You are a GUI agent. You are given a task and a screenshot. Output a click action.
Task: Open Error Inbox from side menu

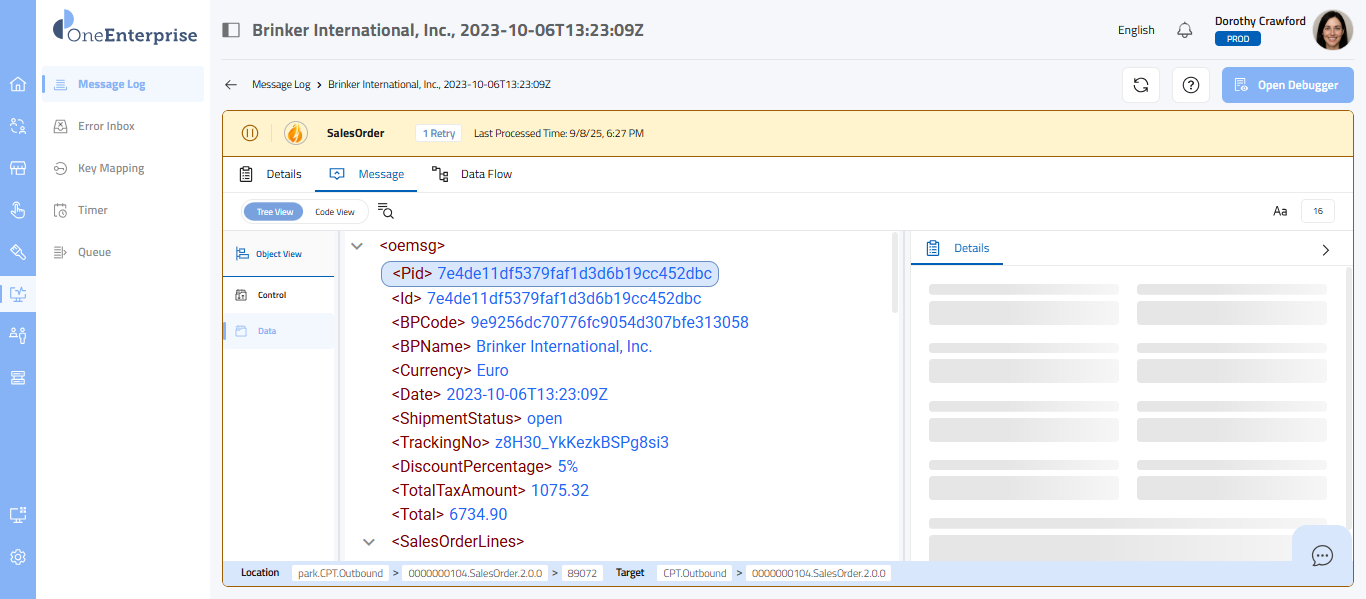(106, 126)
